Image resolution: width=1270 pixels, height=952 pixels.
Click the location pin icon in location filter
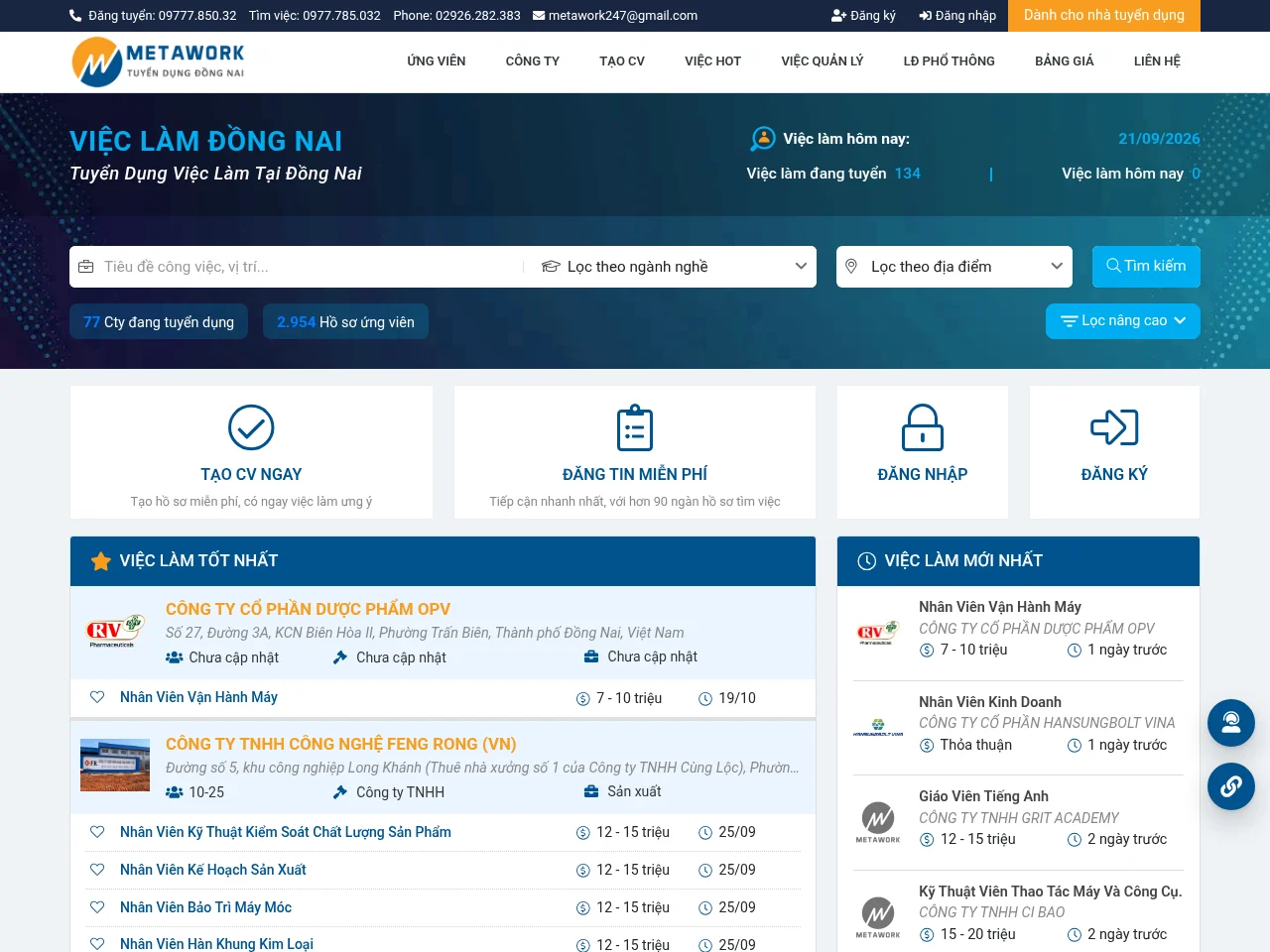pyautogui.click(x=850, y=267)
